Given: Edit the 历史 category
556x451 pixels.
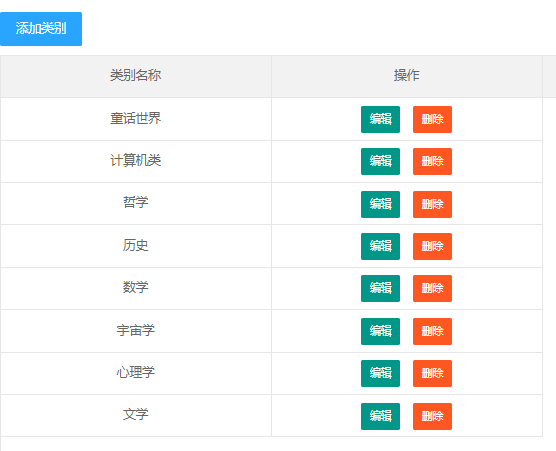Looking at the screenshot, I should click(380, 246).
